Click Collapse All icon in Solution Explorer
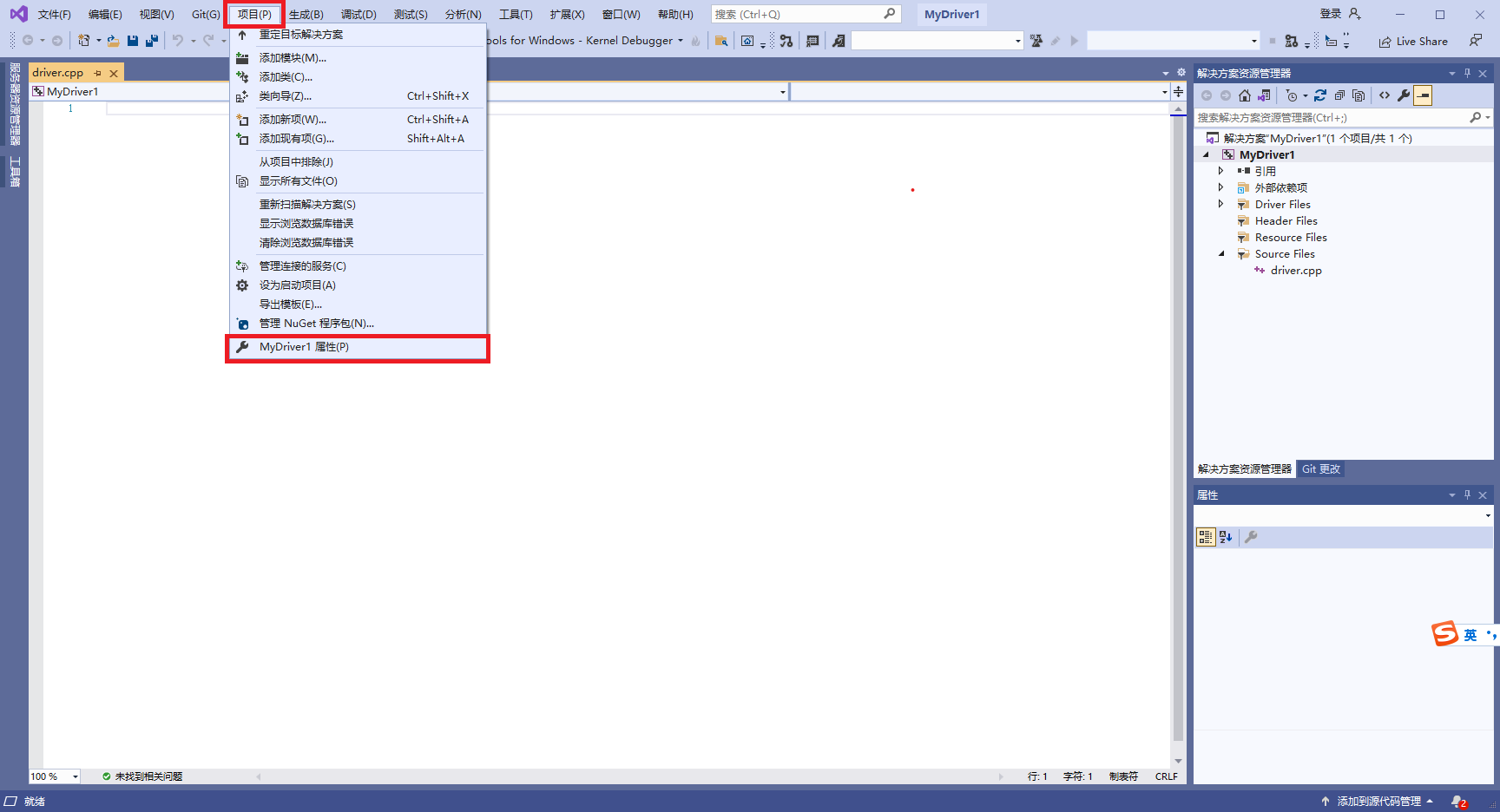The width and height of the screenshot is (1500, 812). 1339,95
